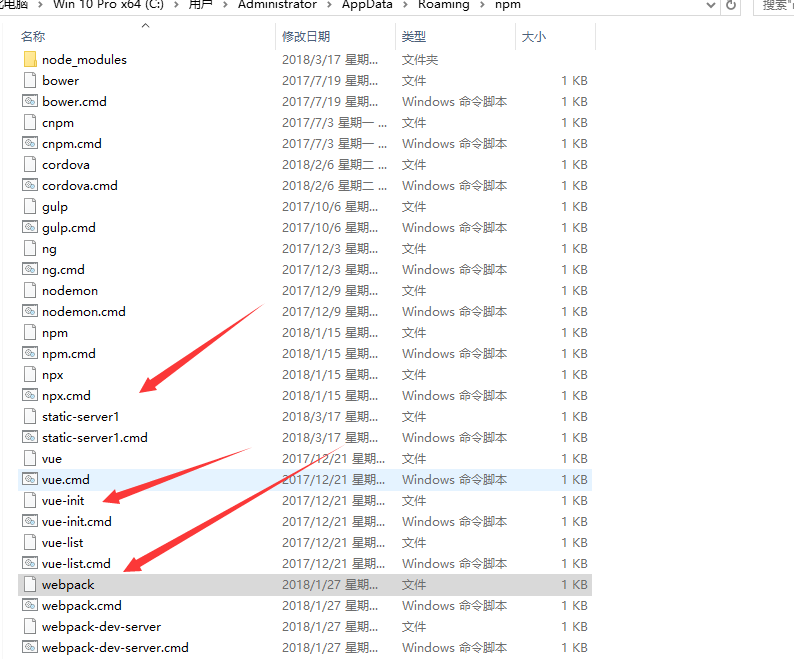794x660 pixels.
Task: Select the static-server1 file icon
Action: click(x=30, y=417)
